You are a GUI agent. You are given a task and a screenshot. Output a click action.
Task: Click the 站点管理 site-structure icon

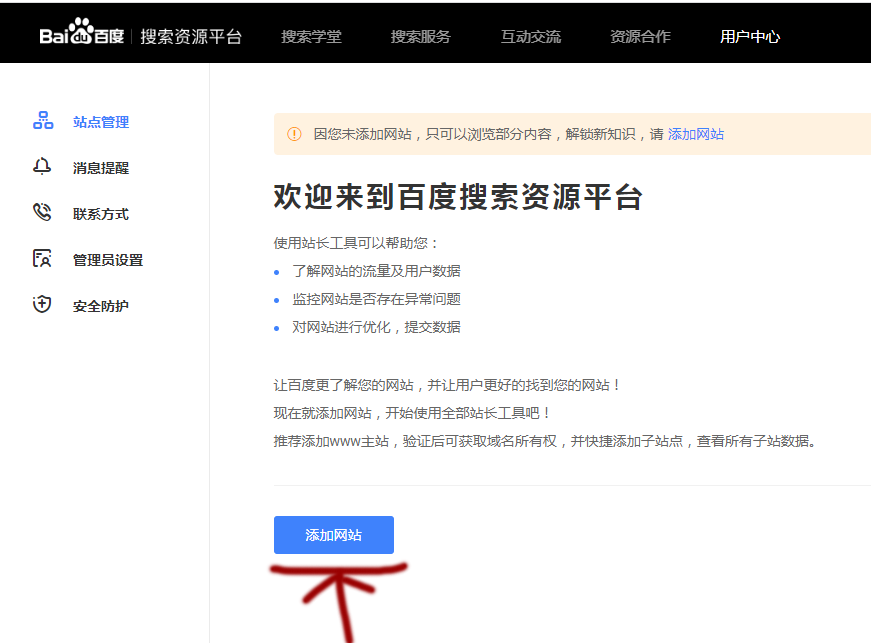pyautogui.click(x=43, y=121)
